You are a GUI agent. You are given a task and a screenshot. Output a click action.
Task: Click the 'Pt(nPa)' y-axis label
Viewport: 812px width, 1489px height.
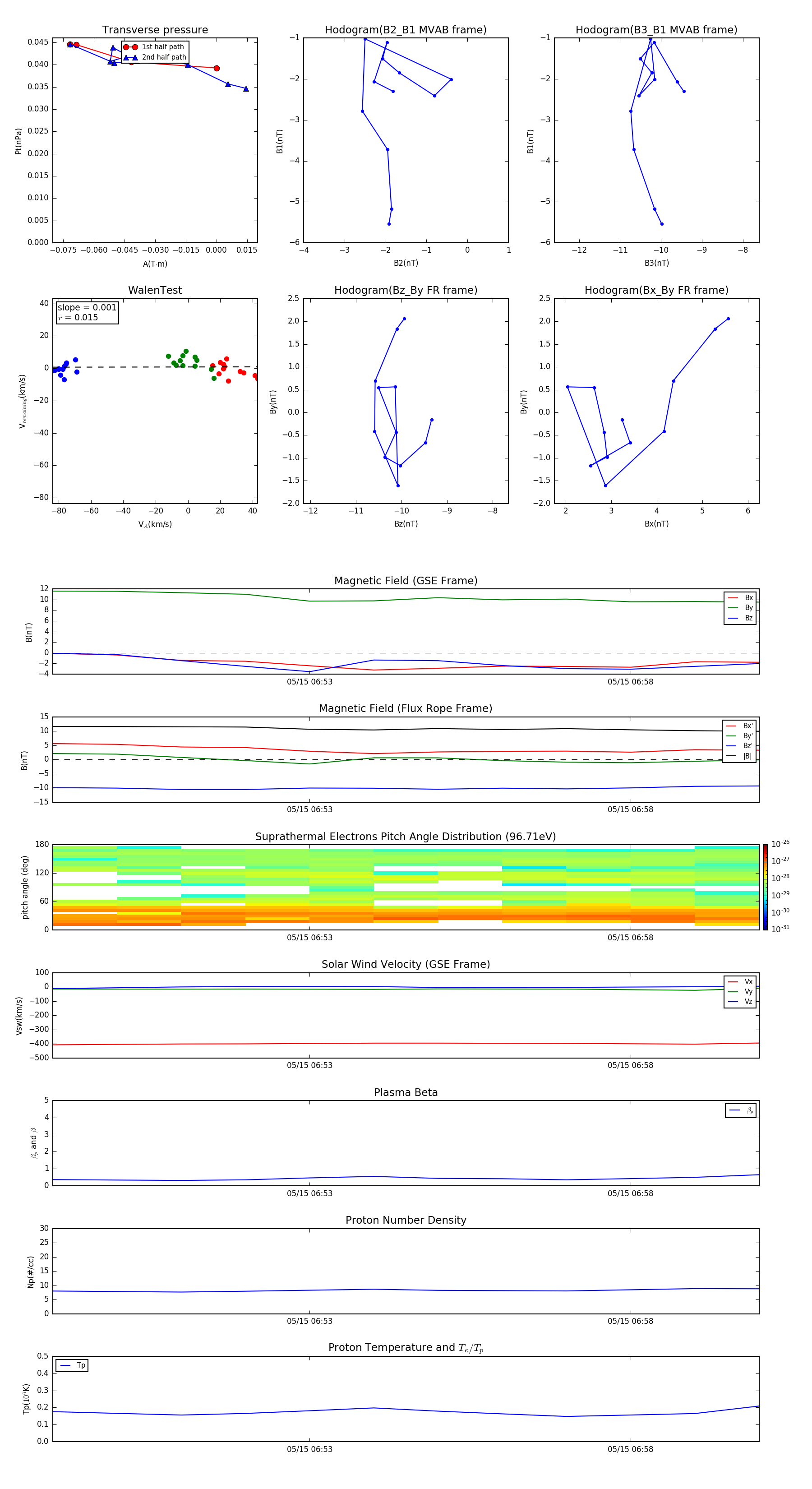click(x=18, y=140)
